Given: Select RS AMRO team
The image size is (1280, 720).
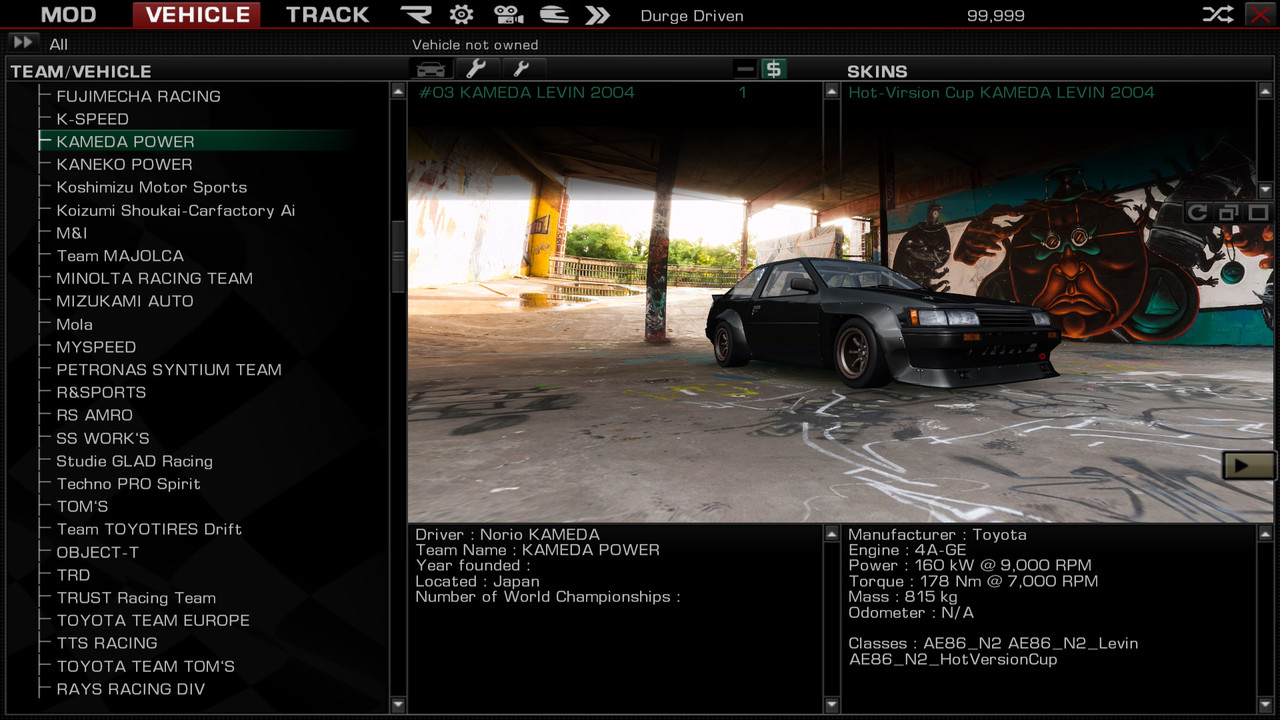Looking at the screenshot, I should coord(94,415).
